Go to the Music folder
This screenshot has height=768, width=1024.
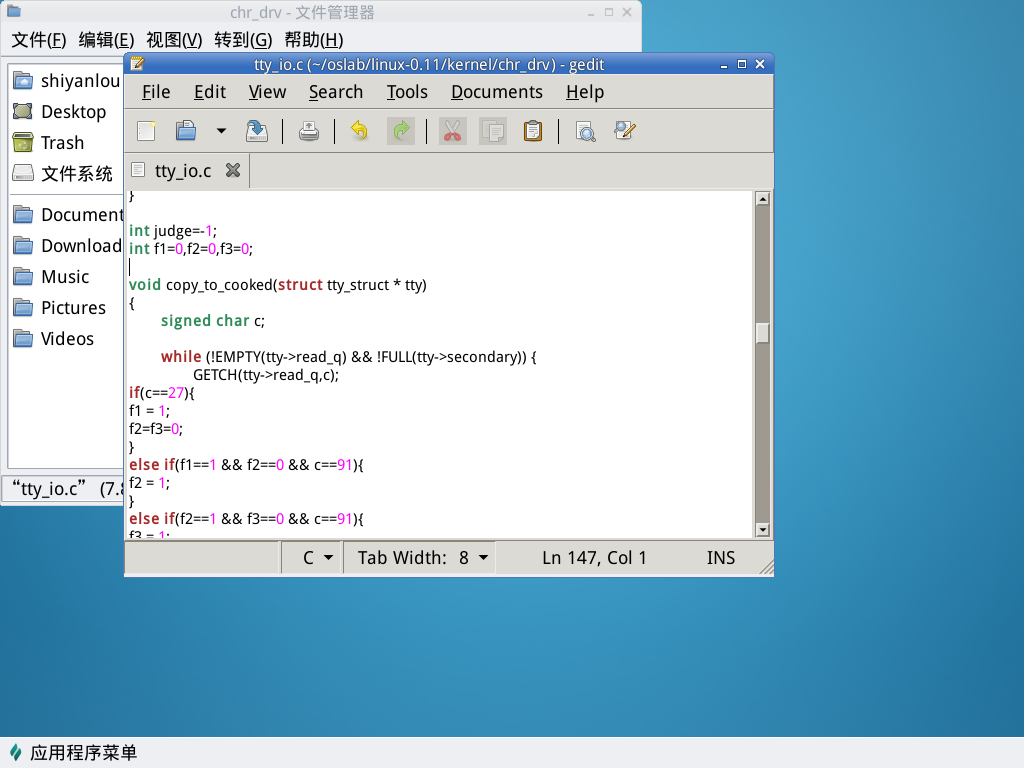click(65, 277)
